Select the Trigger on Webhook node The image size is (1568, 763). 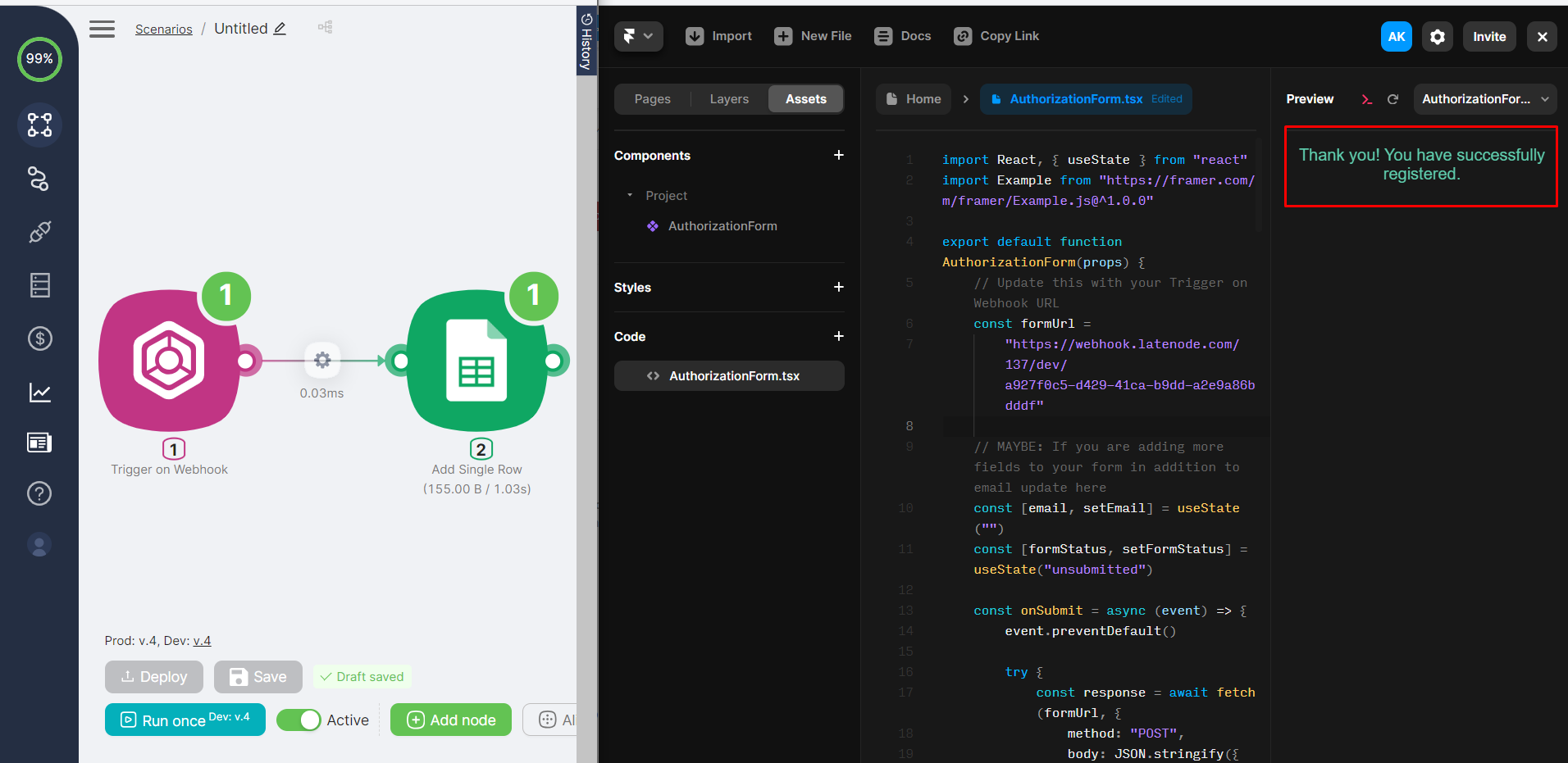click(170, 361)
